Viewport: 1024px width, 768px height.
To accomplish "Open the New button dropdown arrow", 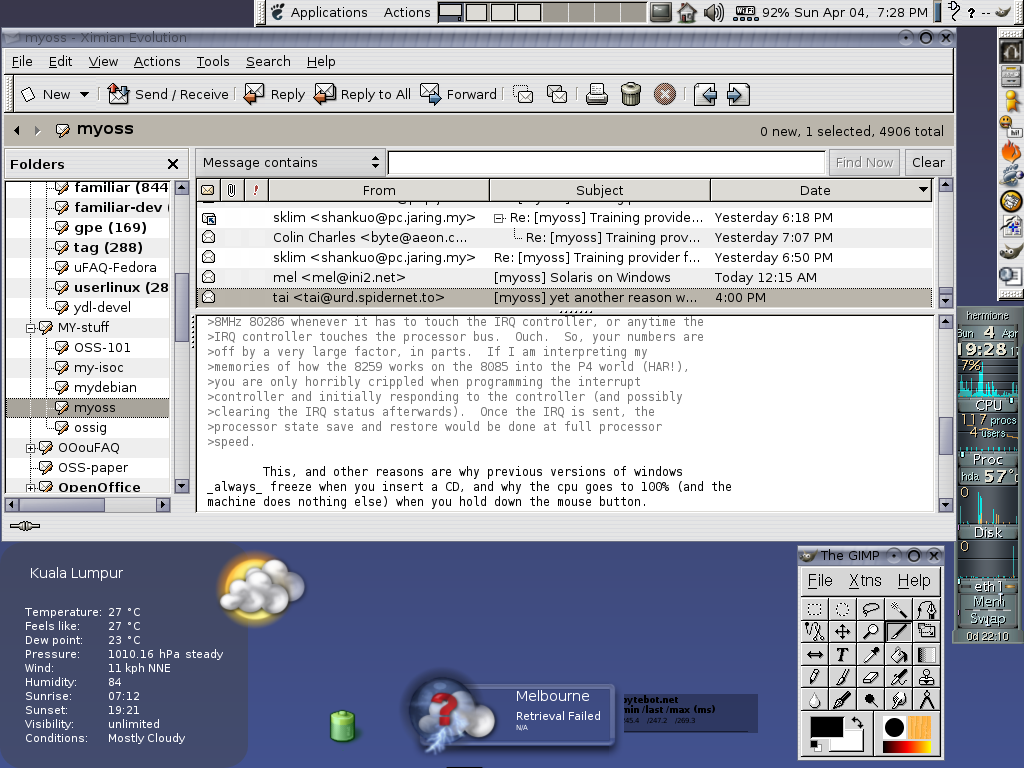I will point(84,94).
